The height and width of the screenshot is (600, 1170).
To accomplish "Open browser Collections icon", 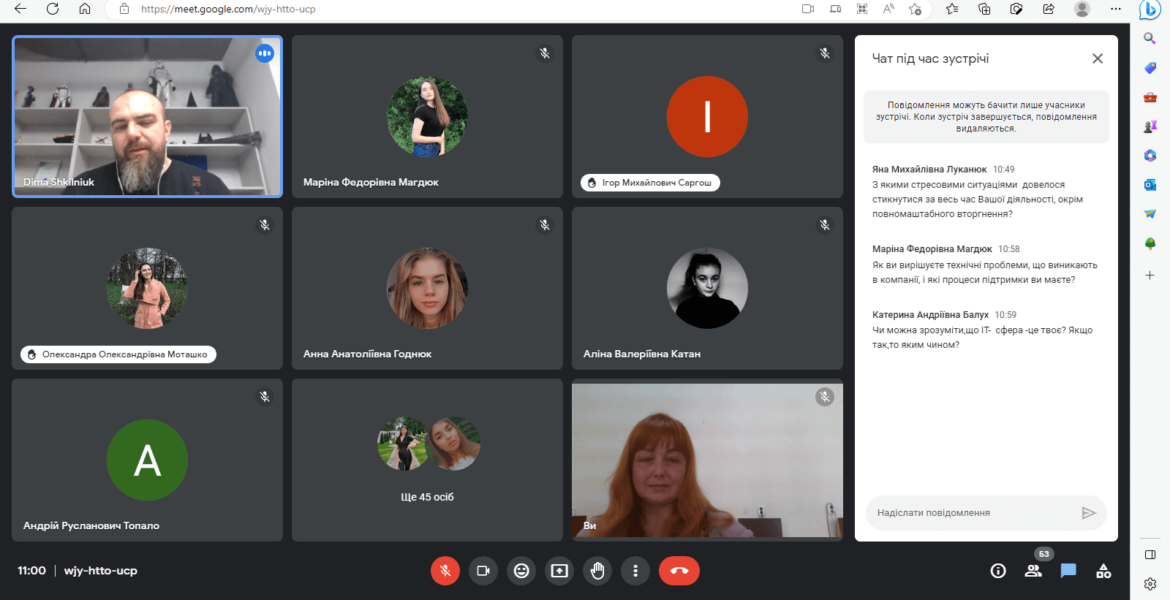I will [x=984, y=9].
